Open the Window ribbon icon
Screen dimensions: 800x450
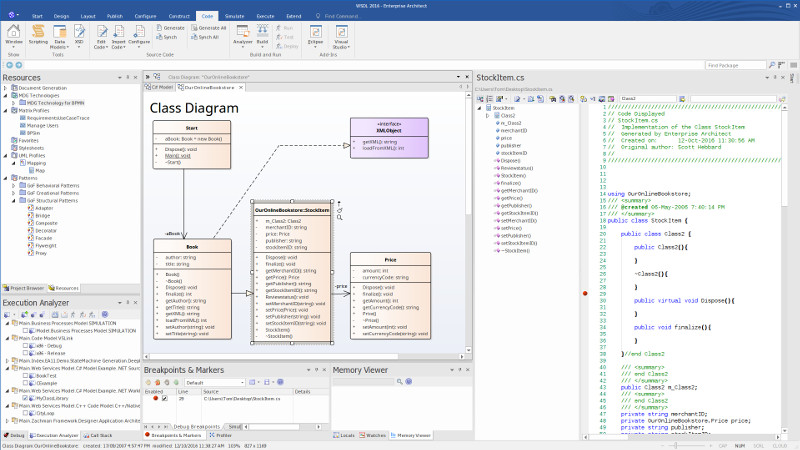coord(14,36)
